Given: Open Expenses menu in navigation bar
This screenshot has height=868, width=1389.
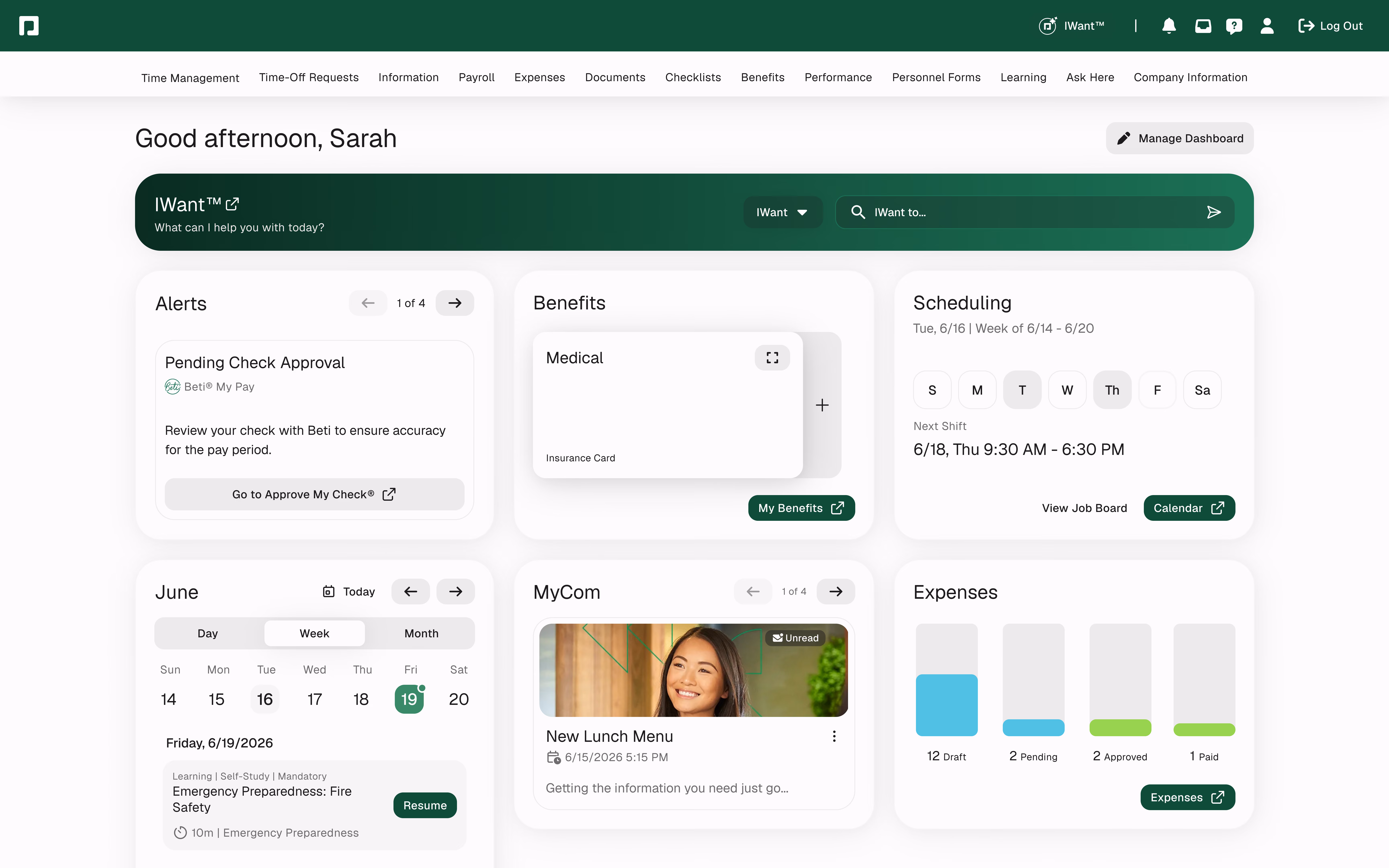Looking at the screenshot, I should click(x=540, y=78).
